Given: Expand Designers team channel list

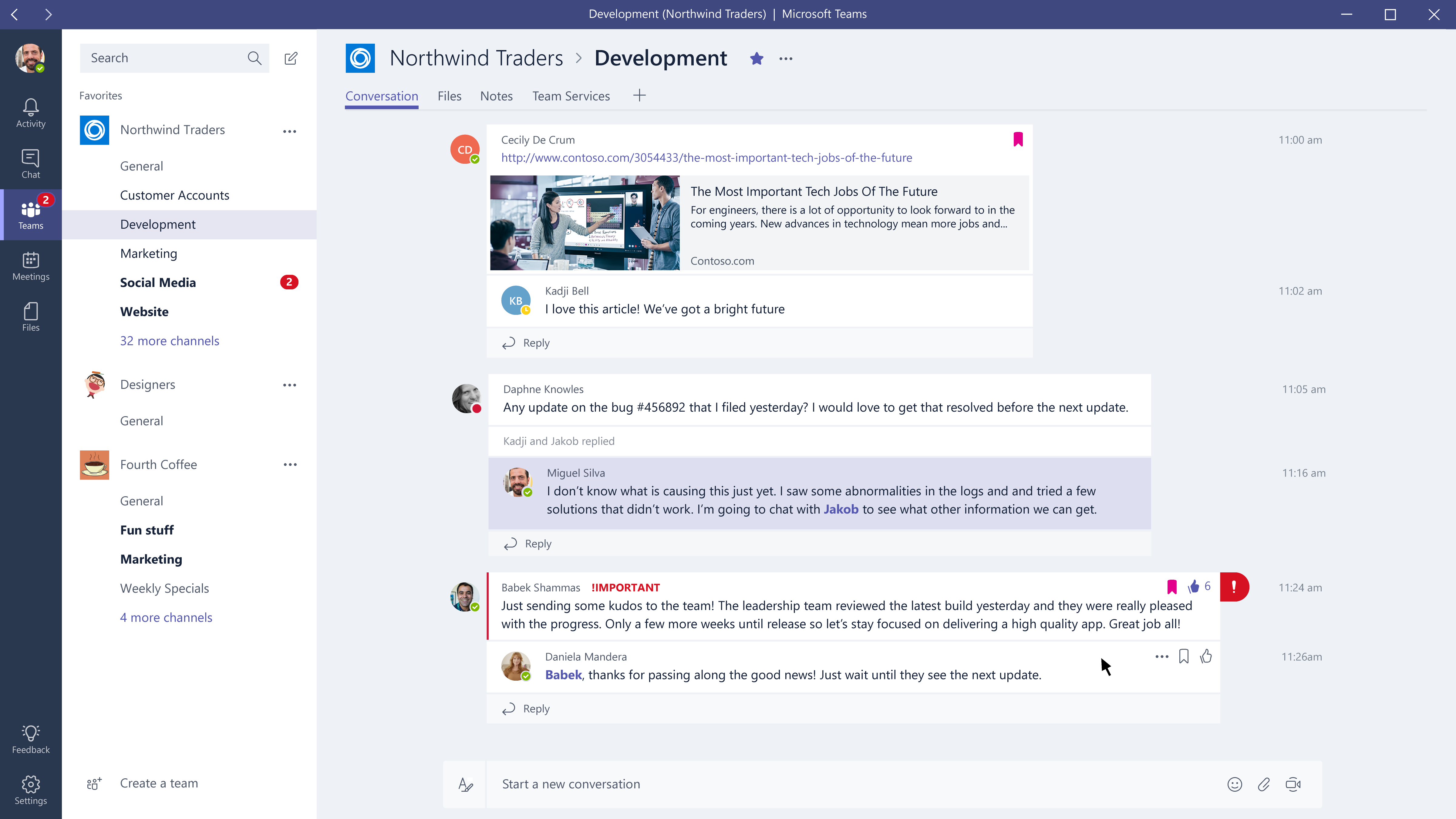Looking at the screenshot, I should point(147,384).
